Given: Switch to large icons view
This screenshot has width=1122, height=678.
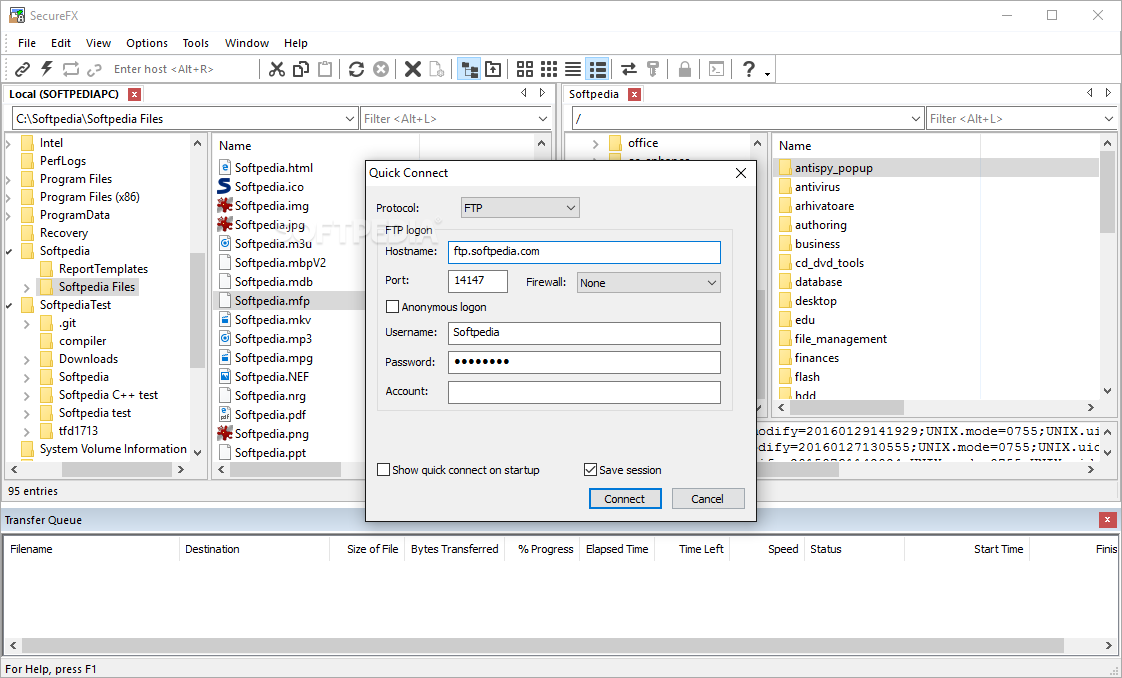Looking at the screenshot, I should [x=525, y=69].
